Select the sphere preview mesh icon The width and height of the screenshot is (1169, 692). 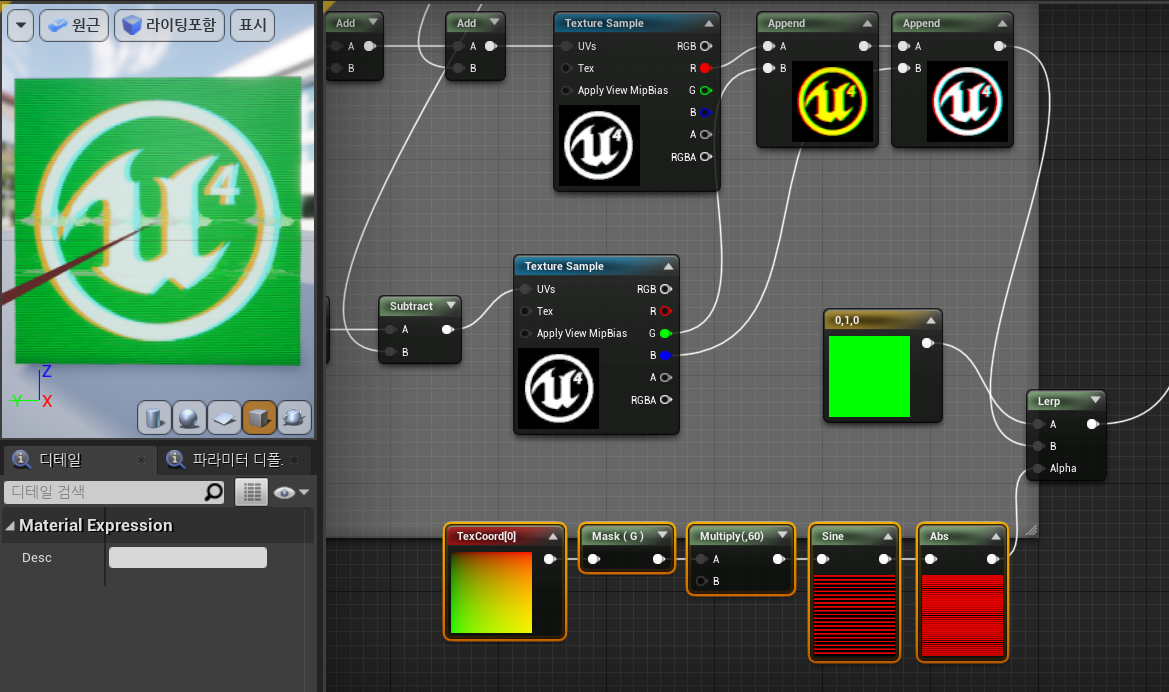point(189,418)
